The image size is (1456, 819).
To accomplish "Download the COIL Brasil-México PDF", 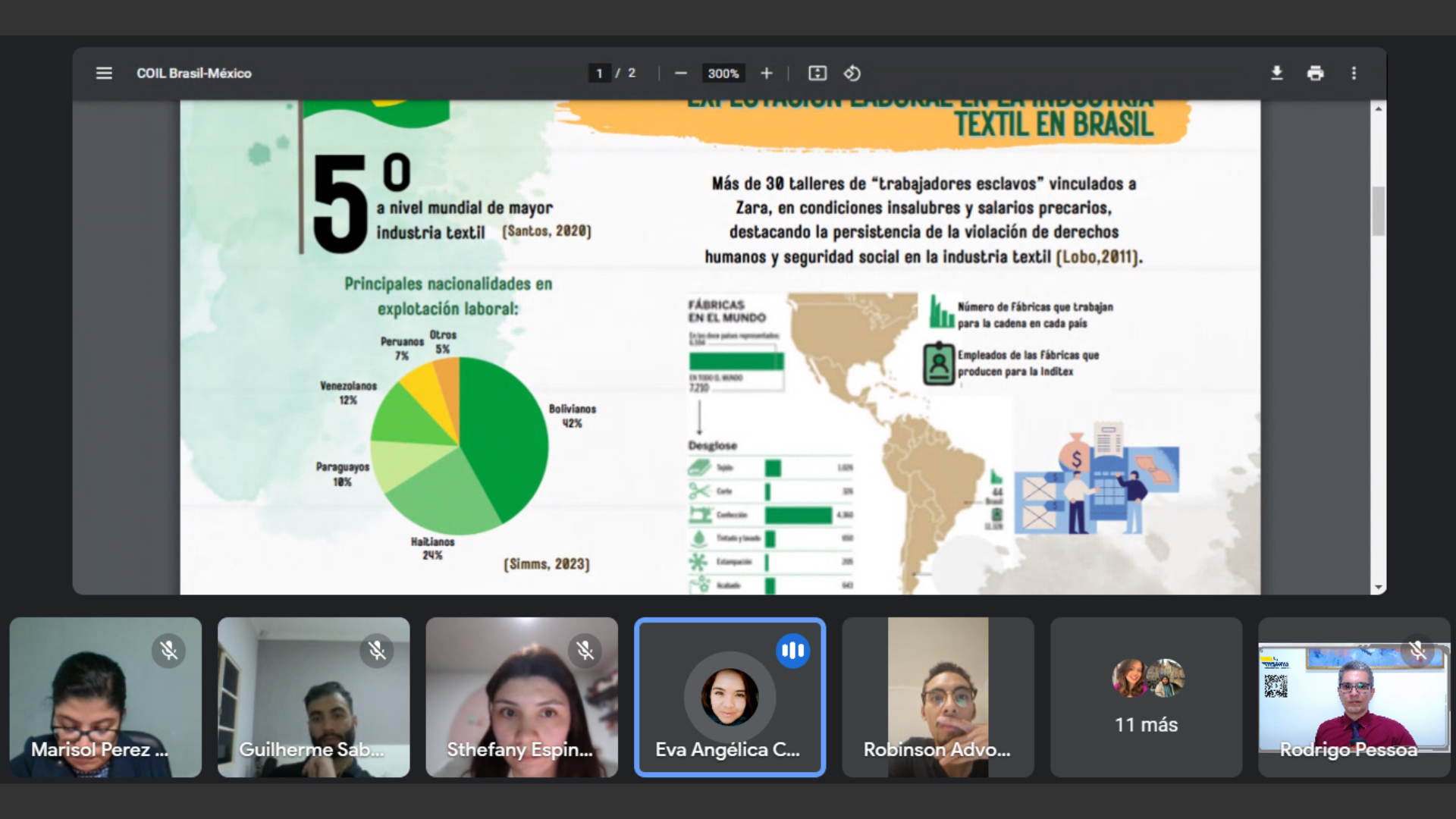I will coord(1277,74).
